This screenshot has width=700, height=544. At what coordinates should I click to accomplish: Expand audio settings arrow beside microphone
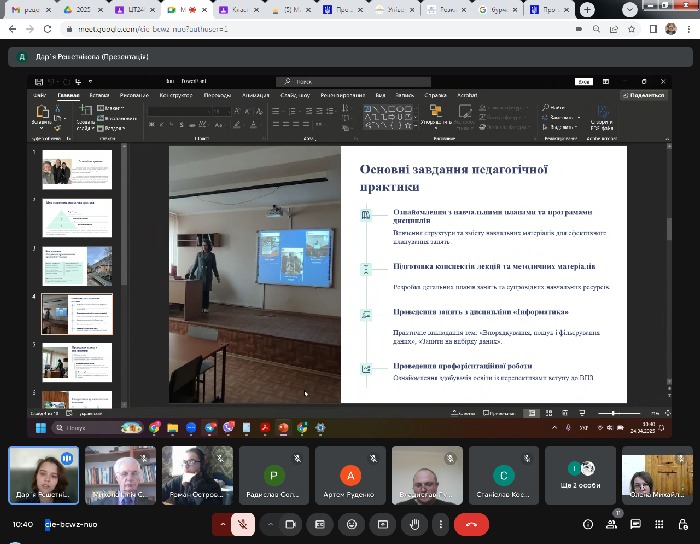(x=221, y=524)
